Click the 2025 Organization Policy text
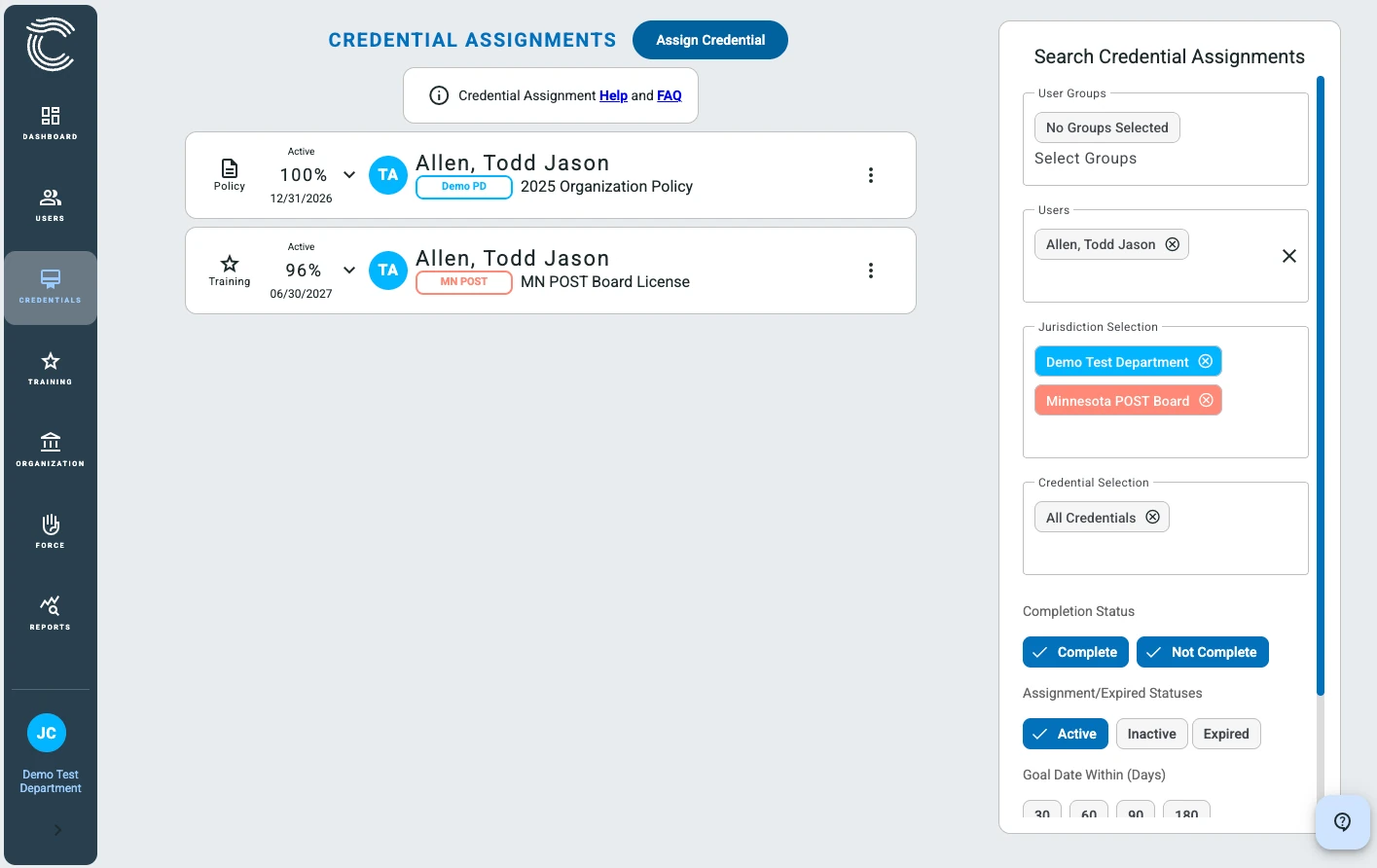This screenshot has width=1377, height=868. pyautogui.click(x=606, y=187)
